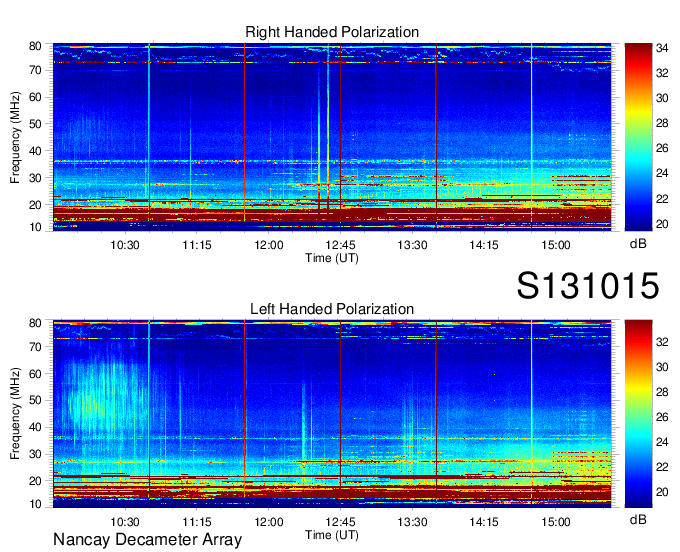This screenshot has height=552, width=680.
Task: Click the Left Handed Polarization spectrogram image
Action: [x=332, y=414]
